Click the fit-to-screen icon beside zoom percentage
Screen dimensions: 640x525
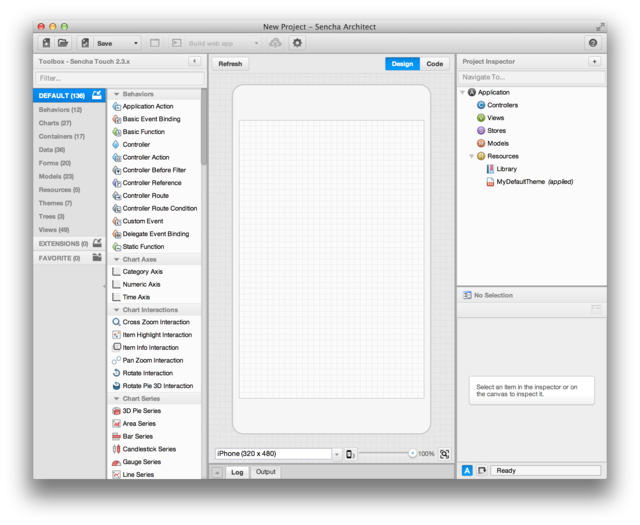[x=445, y=454]
